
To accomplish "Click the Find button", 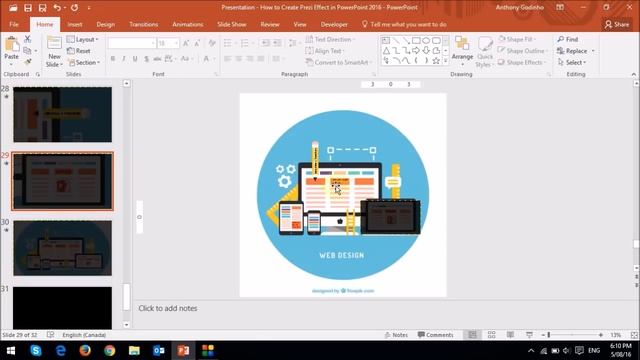I will click(568, 40).
